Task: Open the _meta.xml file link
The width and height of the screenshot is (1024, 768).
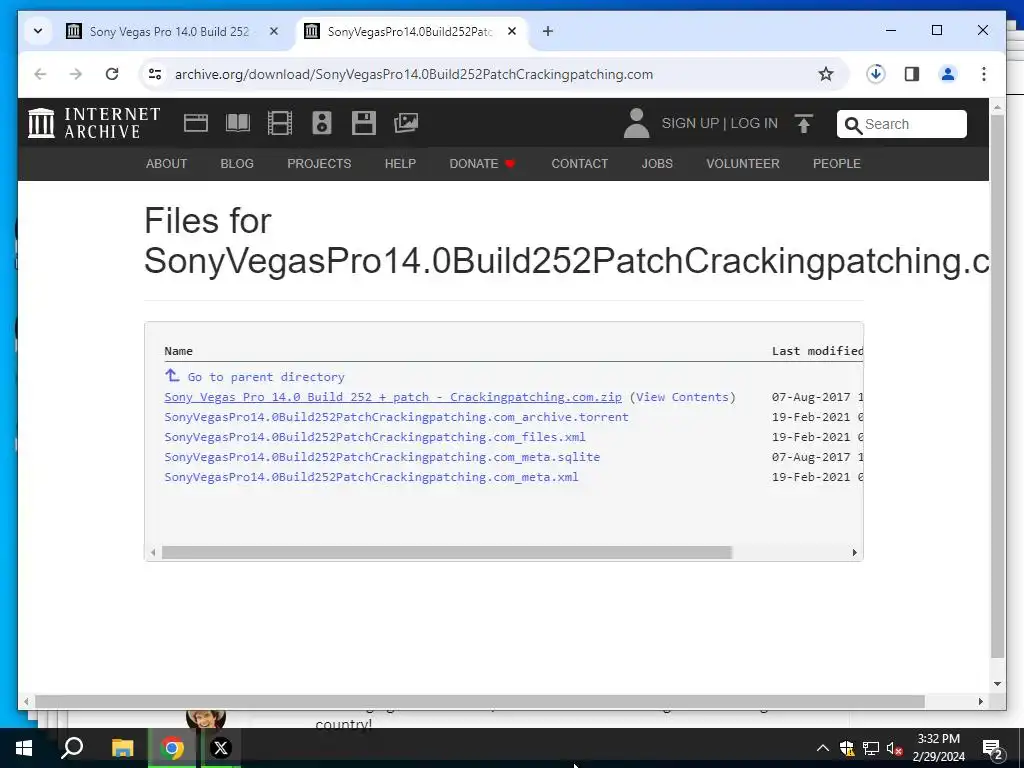Action: (372, 477)
